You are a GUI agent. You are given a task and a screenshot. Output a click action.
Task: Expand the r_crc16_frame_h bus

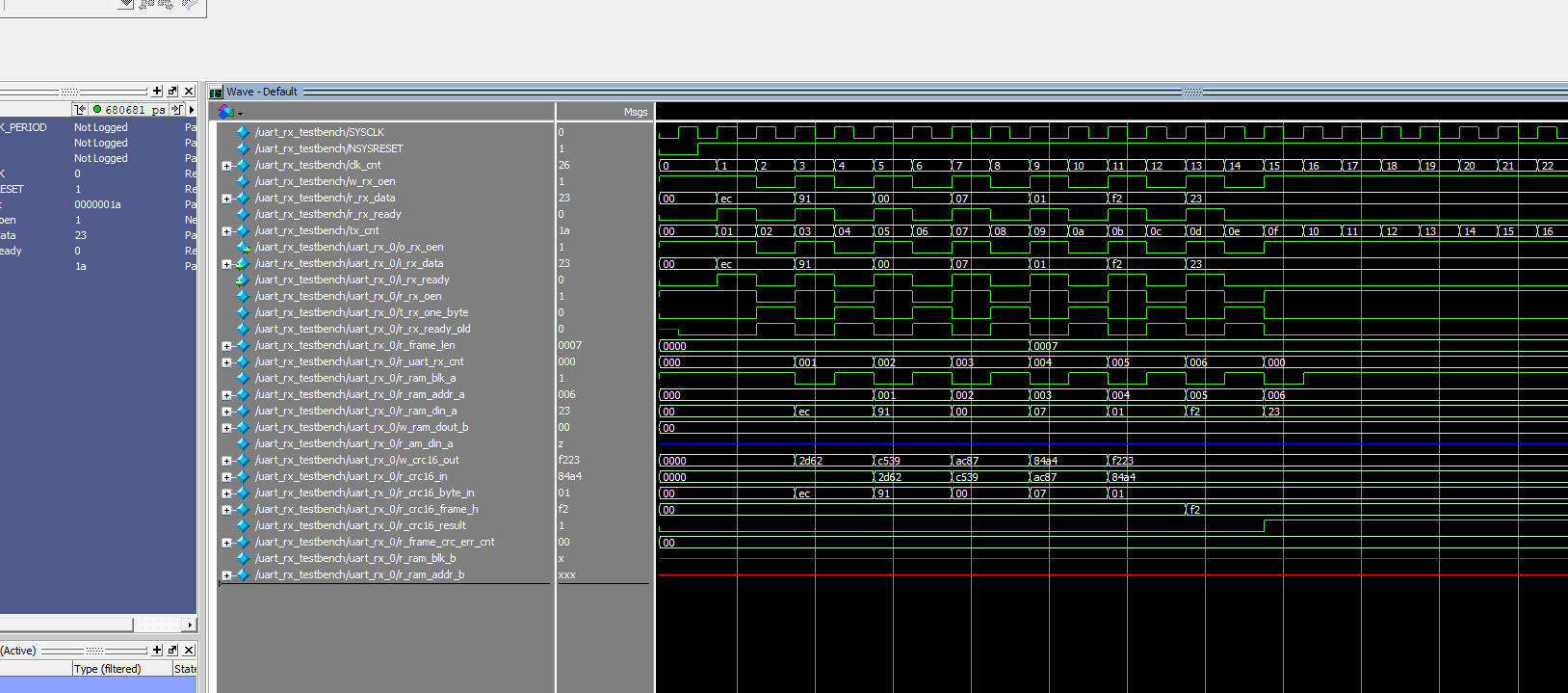coord(226,510)
